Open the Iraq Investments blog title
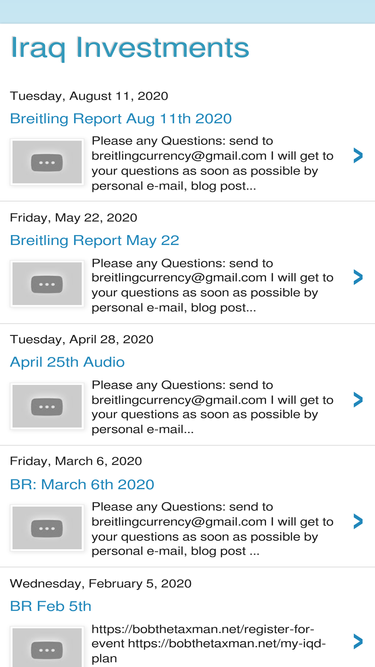This screenshot has height=667, width=375. (x=130, y=47)
